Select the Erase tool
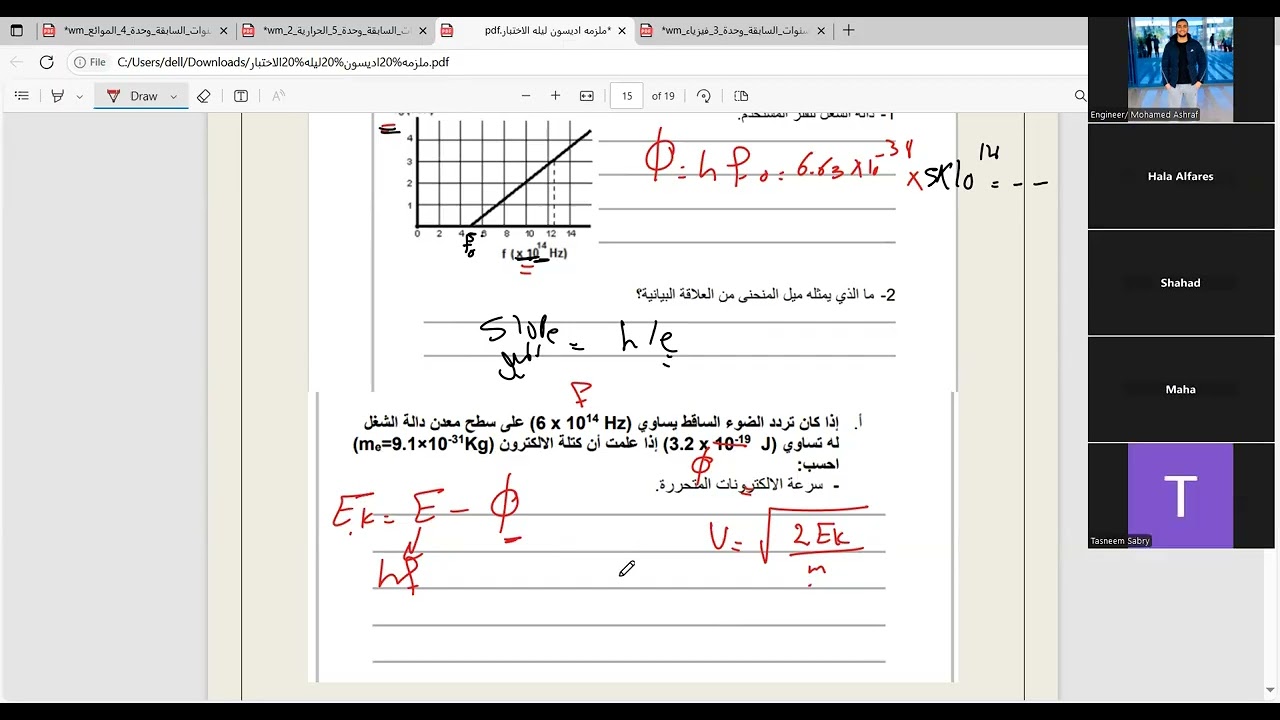The height and width of the screenshot is (720, 1280). (x=204, y=96)
